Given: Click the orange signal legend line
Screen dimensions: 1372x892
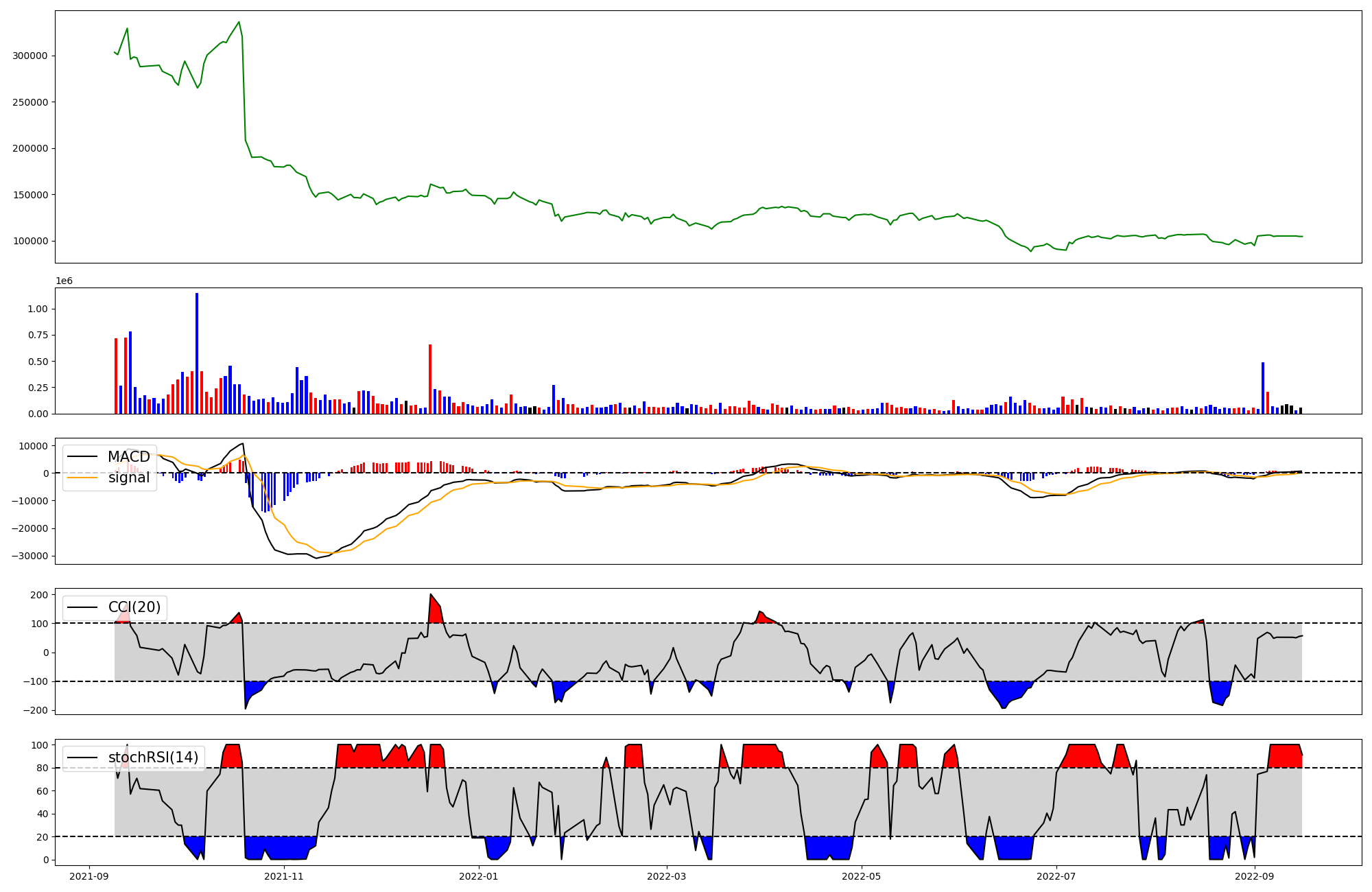Looking at the screenshot, I should click(83, 478).
